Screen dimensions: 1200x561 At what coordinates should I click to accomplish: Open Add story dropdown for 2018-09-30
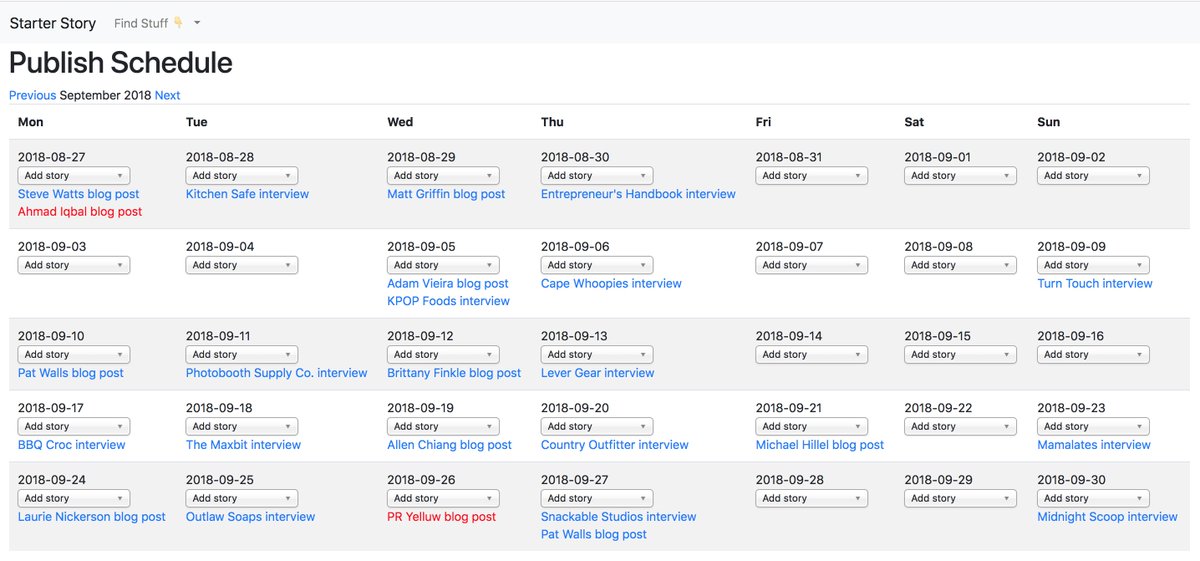(x=1093, y=499)
